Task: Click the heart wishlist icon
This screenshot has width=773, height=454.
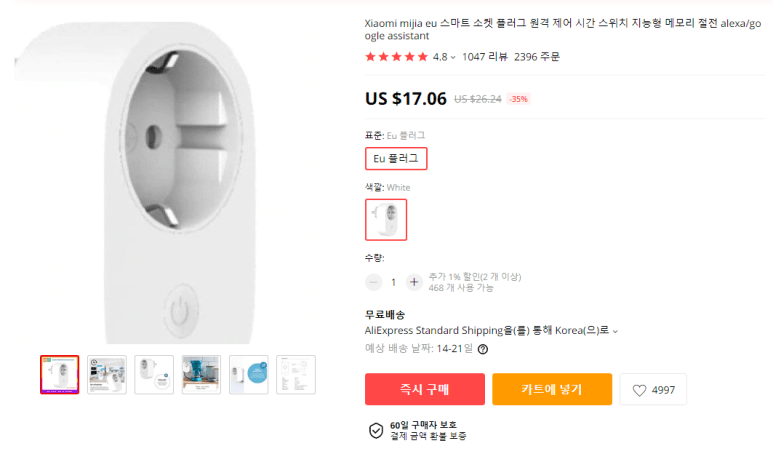Action: click(x=639, y=391)
